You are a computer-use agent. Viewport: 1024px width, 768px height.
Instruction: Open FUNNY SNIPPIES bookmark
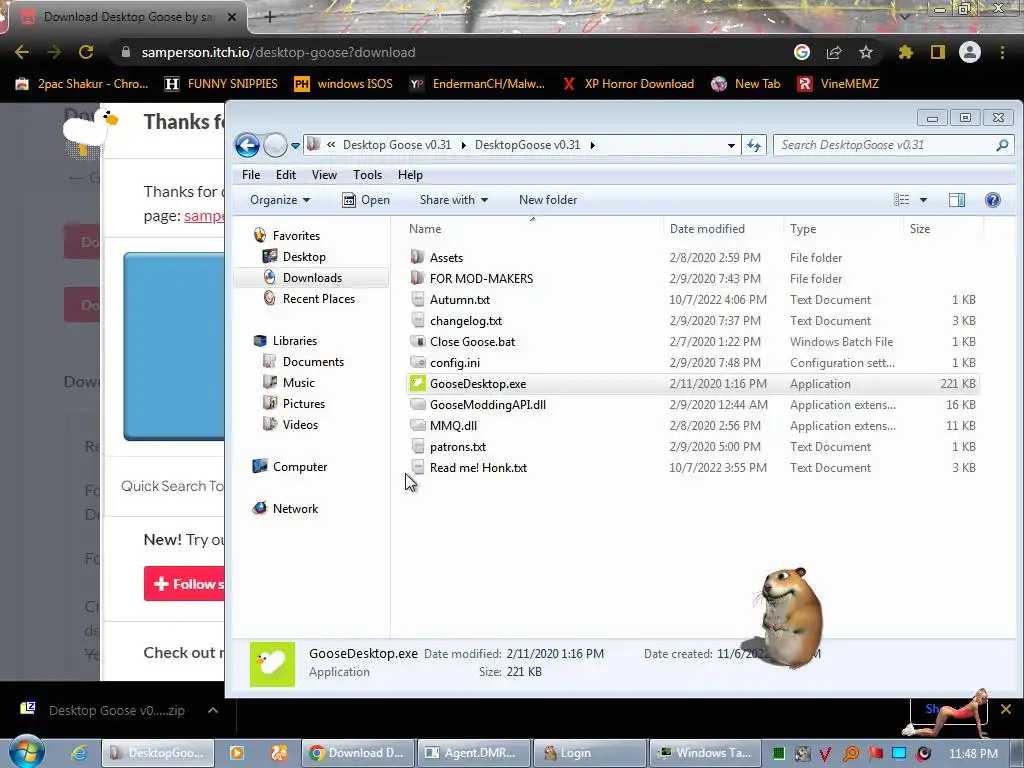221,84
